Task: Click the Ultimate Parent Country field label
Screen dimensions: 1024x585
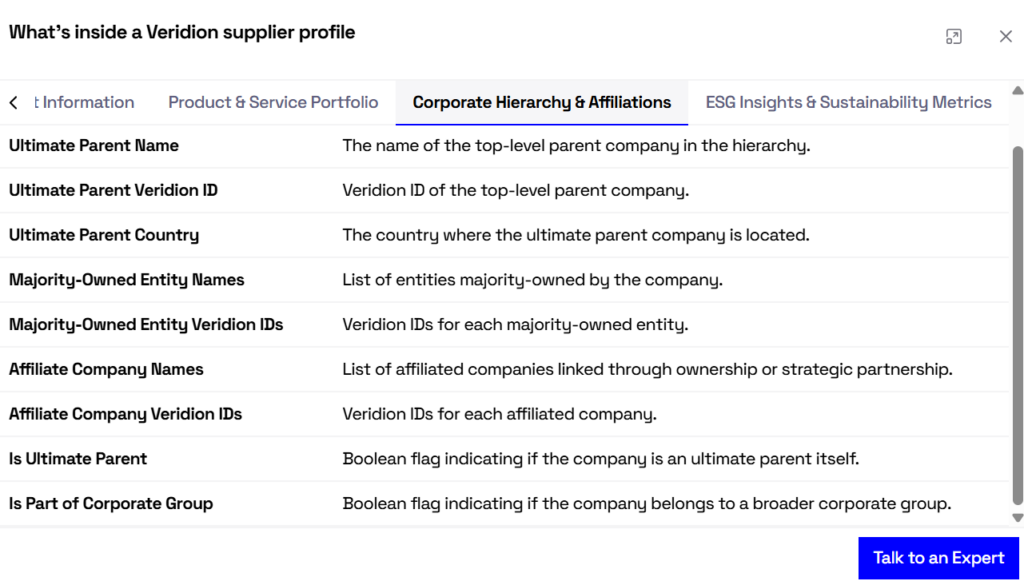Action: tap(104, 235)
